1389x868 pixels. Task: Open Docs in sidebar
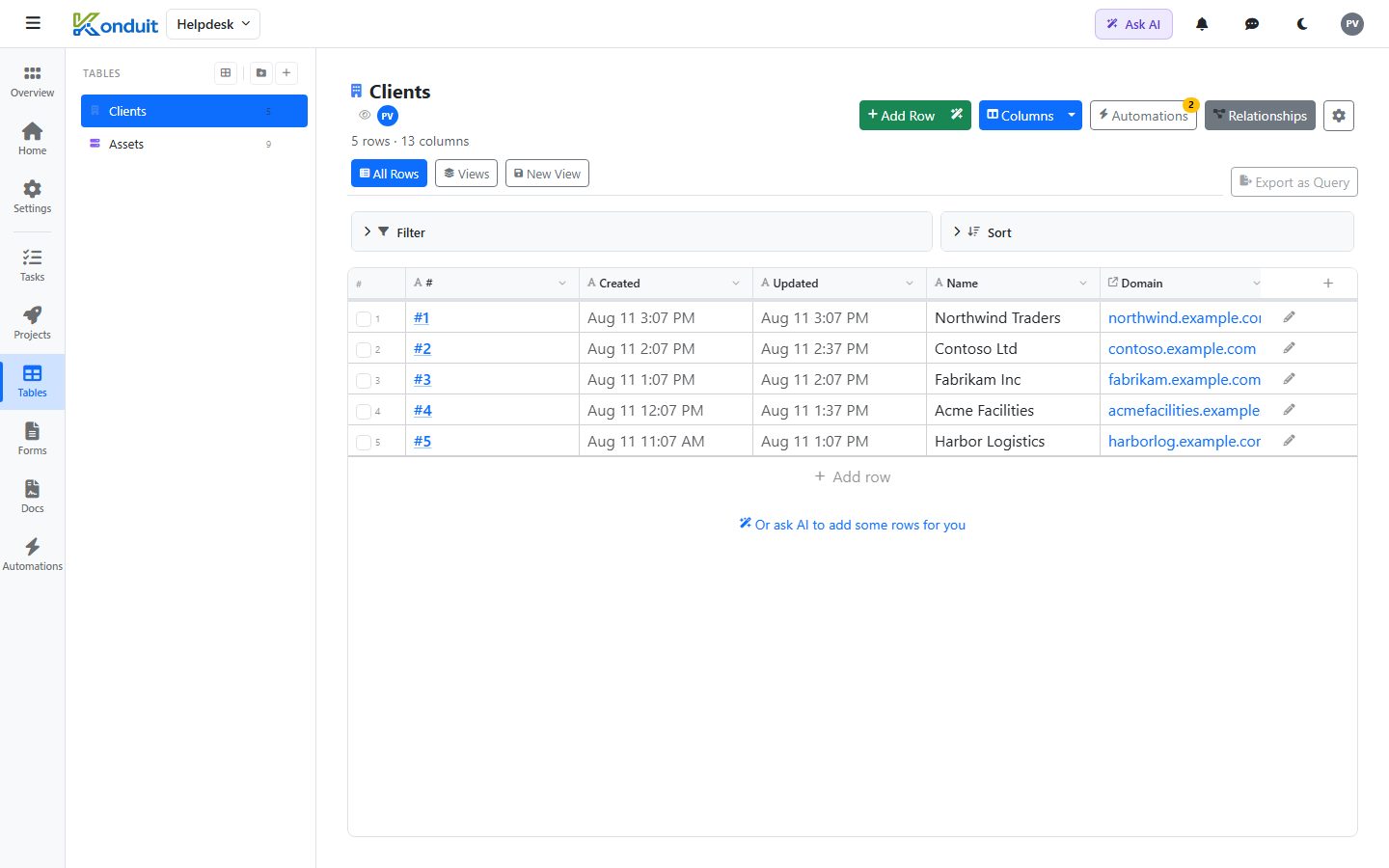tap(32, 497)
